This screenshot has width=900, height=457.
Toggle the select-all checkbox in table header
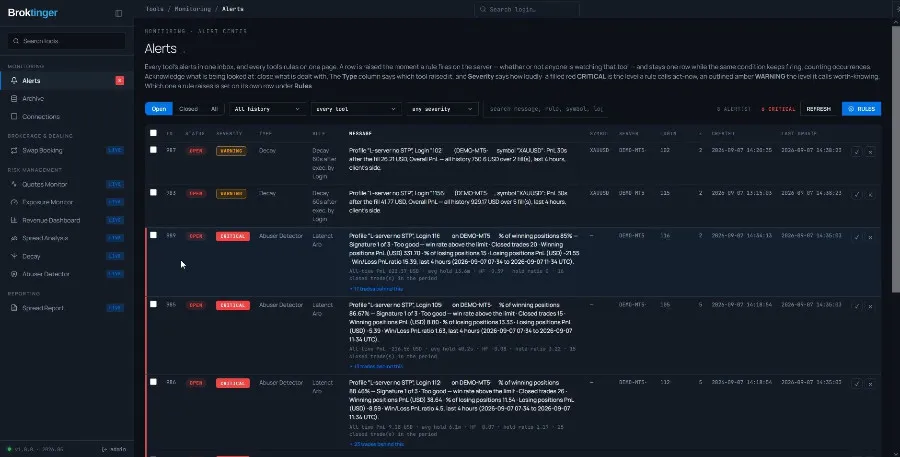(153, 133)
